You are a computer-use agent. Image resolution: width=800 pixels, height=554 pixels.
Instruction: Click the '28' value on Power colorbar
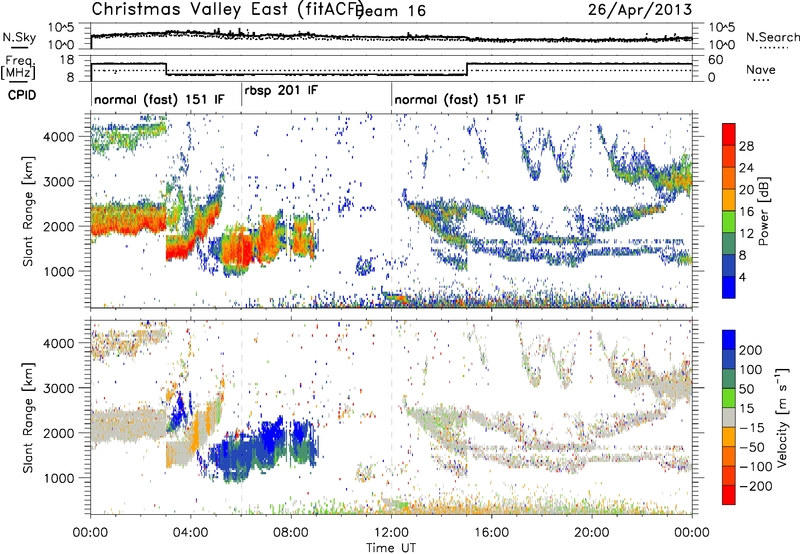(x=746, y=146)
